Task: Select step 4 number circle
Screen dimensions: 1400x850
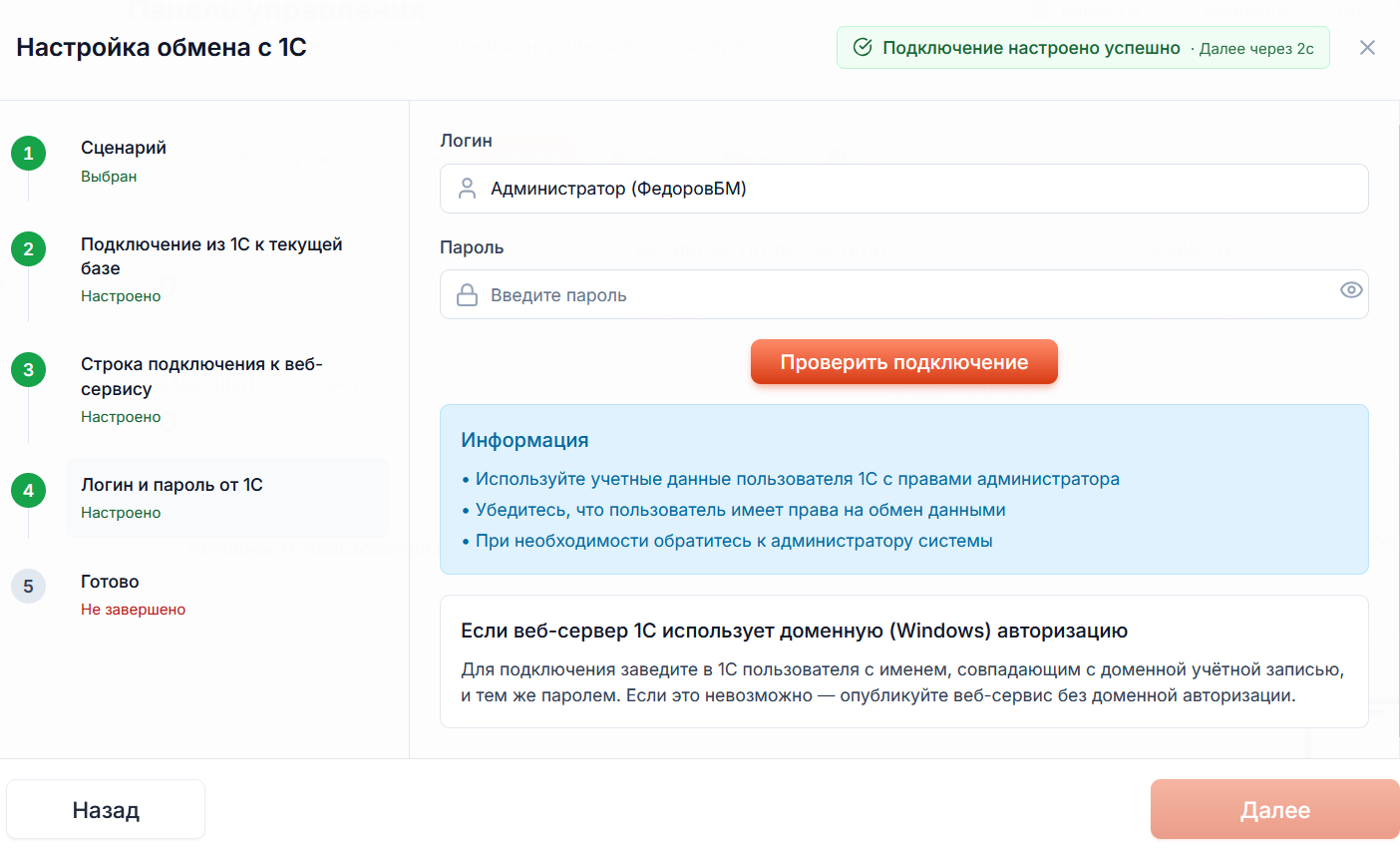Action: (28, 491)
